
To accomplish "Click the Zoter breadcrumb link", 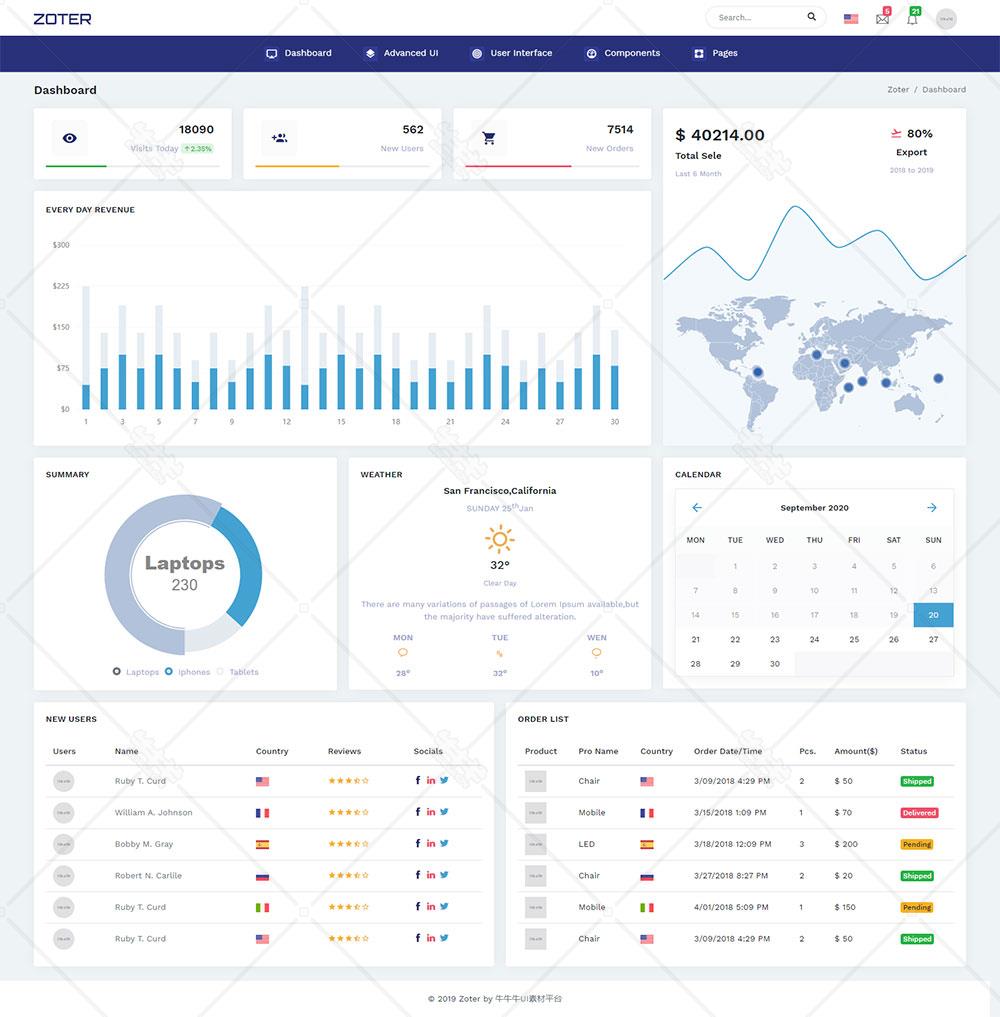I will (x=898, y=90).
